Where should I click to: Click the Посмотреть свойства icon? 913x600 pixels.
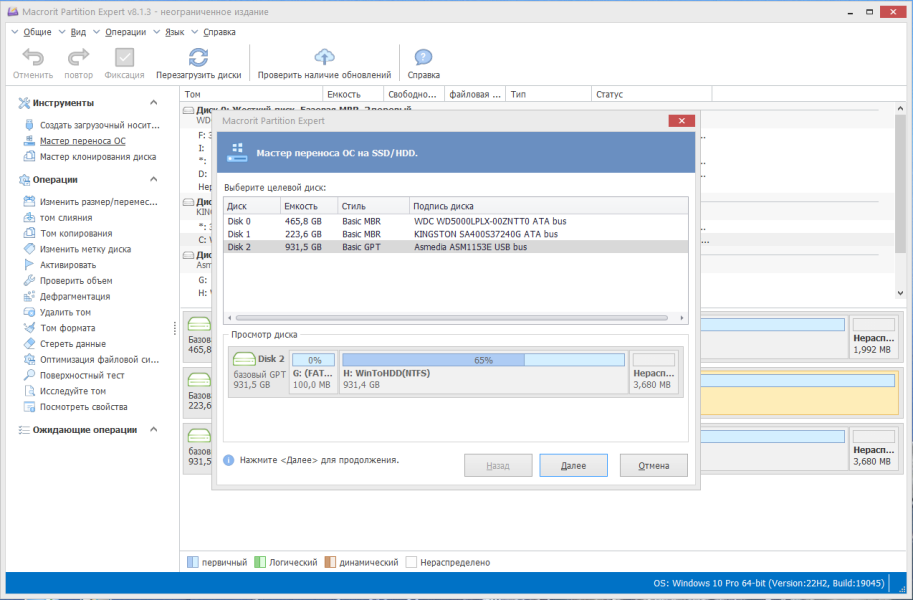point(29,406)
